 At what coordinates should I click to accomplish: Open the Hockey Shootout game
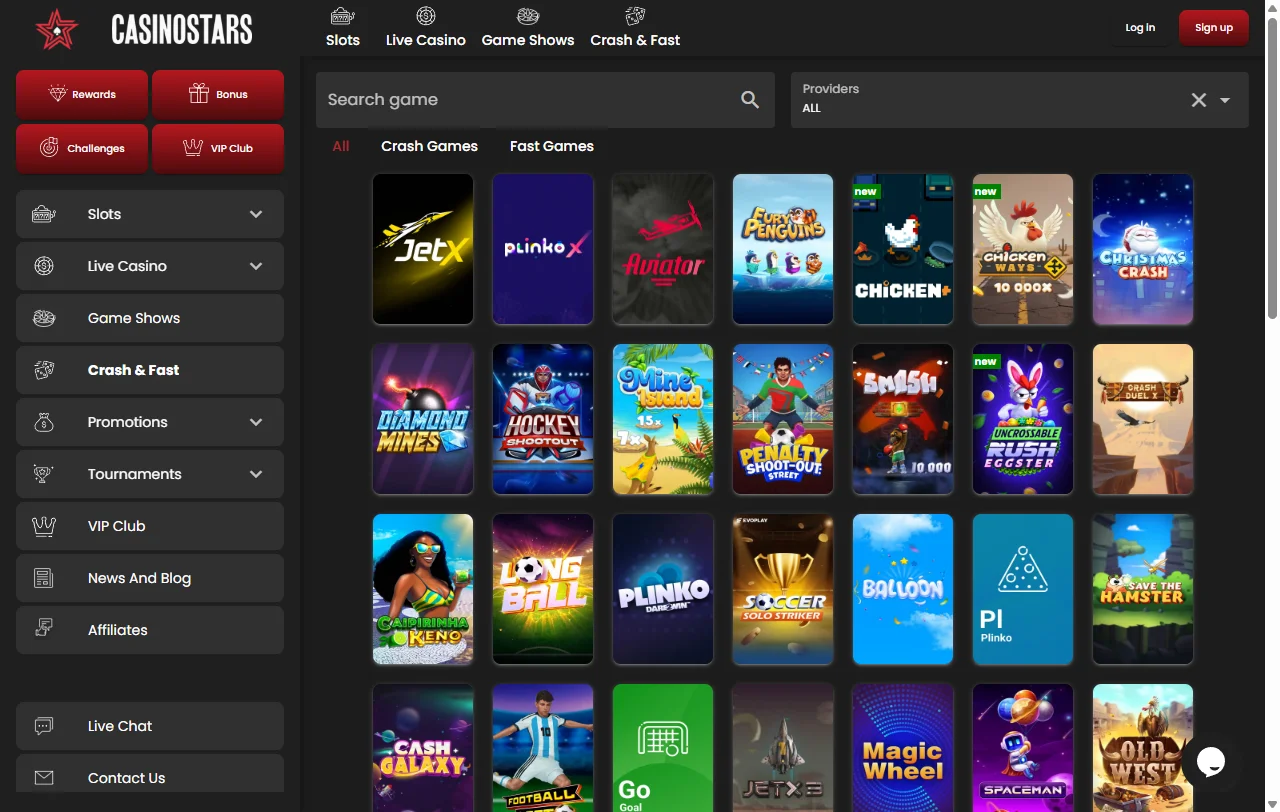[x=543, y=419]
